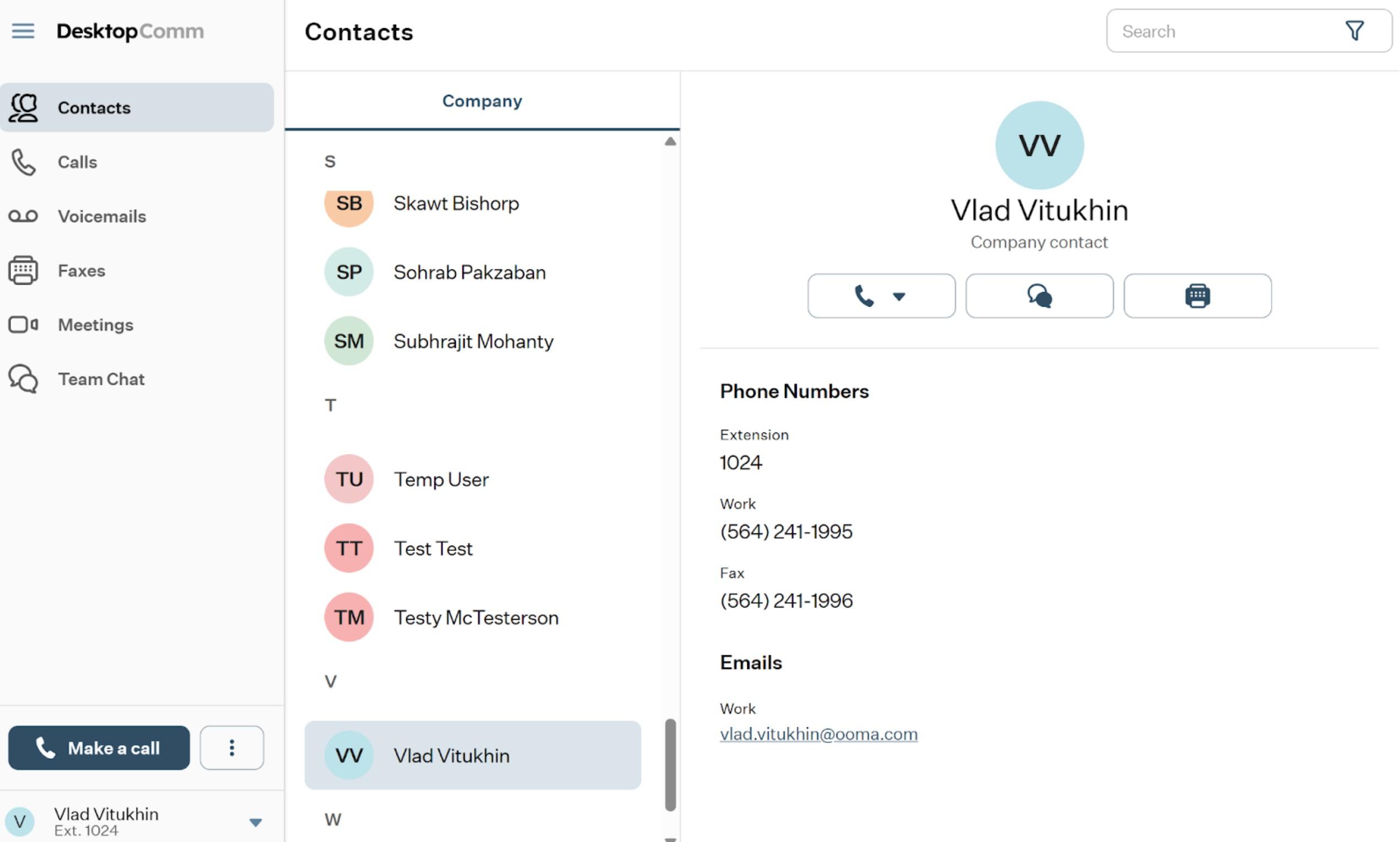
Task: Click the Make a call button
Action: (x=99, y=747)
